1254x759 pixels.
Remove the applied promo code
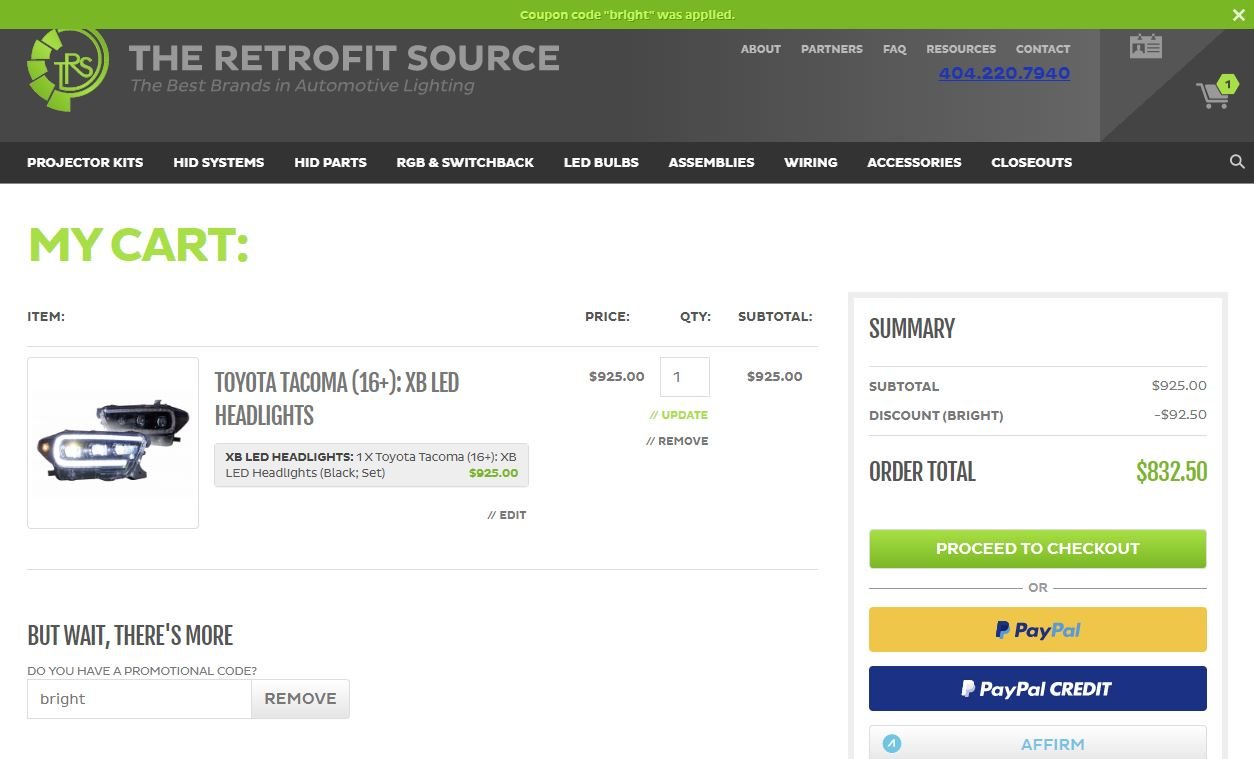click(x=300, y=699)
